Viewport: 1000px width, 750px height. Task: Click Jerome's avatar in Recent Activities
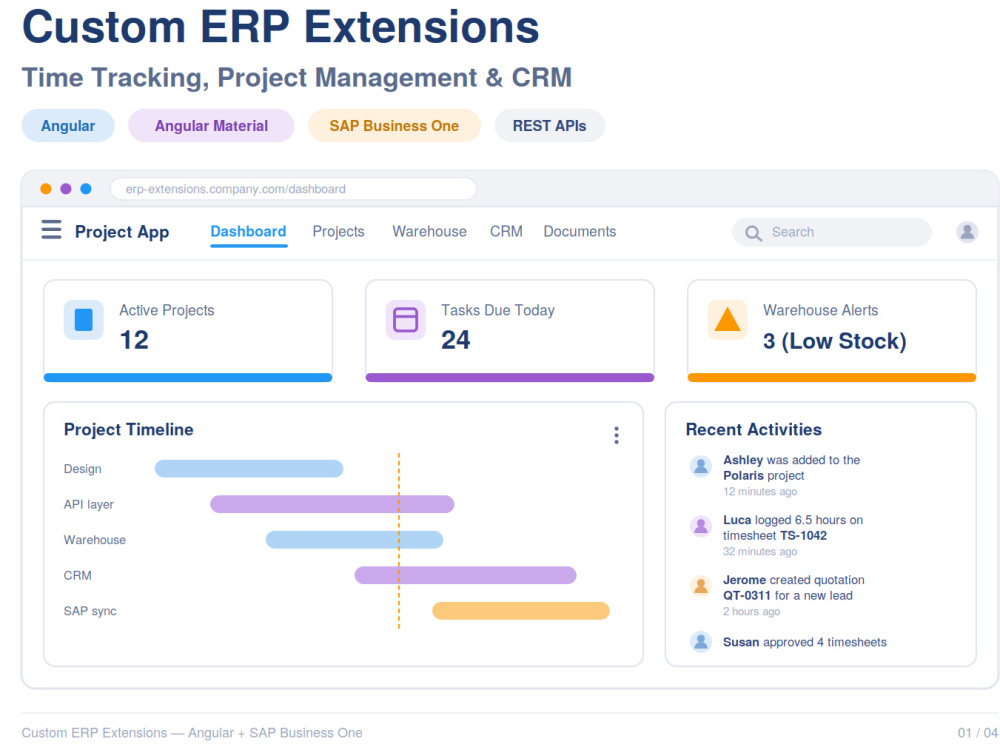pyautogui.click(x=701, y=586)
